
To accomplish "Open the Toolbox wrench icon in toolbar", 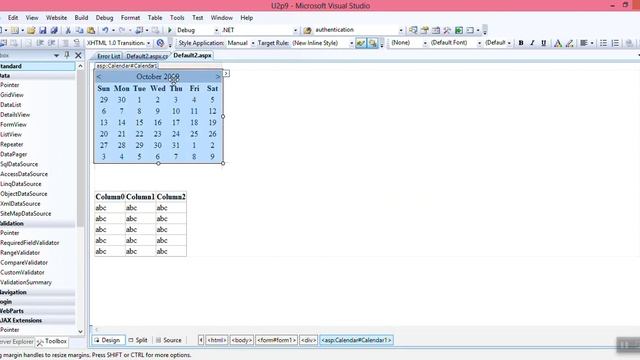I will 447,30.
